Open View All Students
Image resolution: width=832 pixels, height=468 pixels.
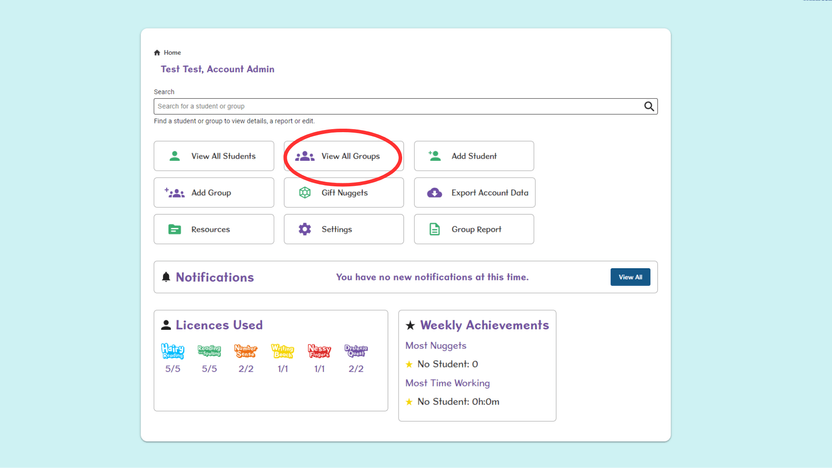pos(214,156)
